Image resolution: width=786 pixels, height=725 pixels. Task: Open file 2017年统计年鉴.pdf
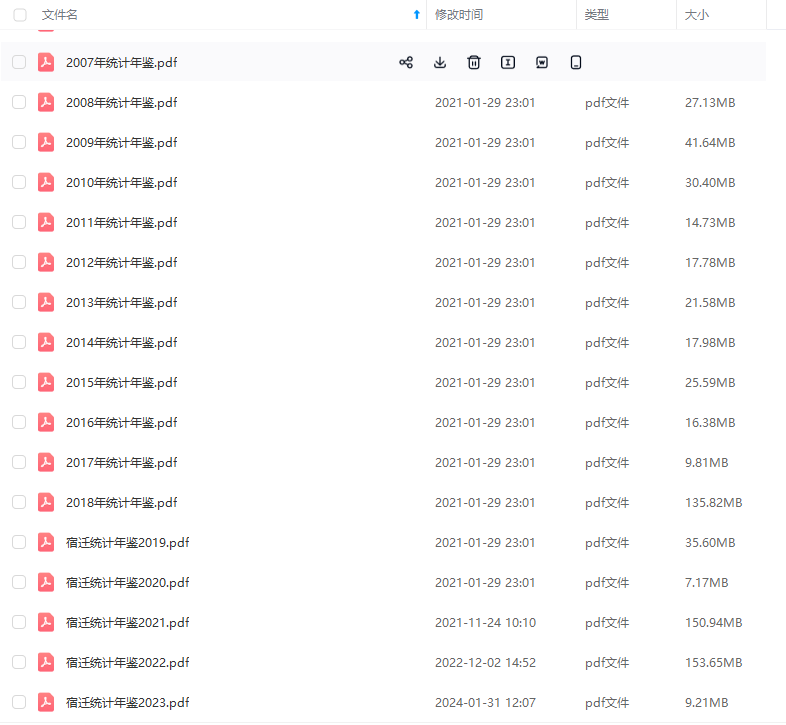[x=122, y=462]
